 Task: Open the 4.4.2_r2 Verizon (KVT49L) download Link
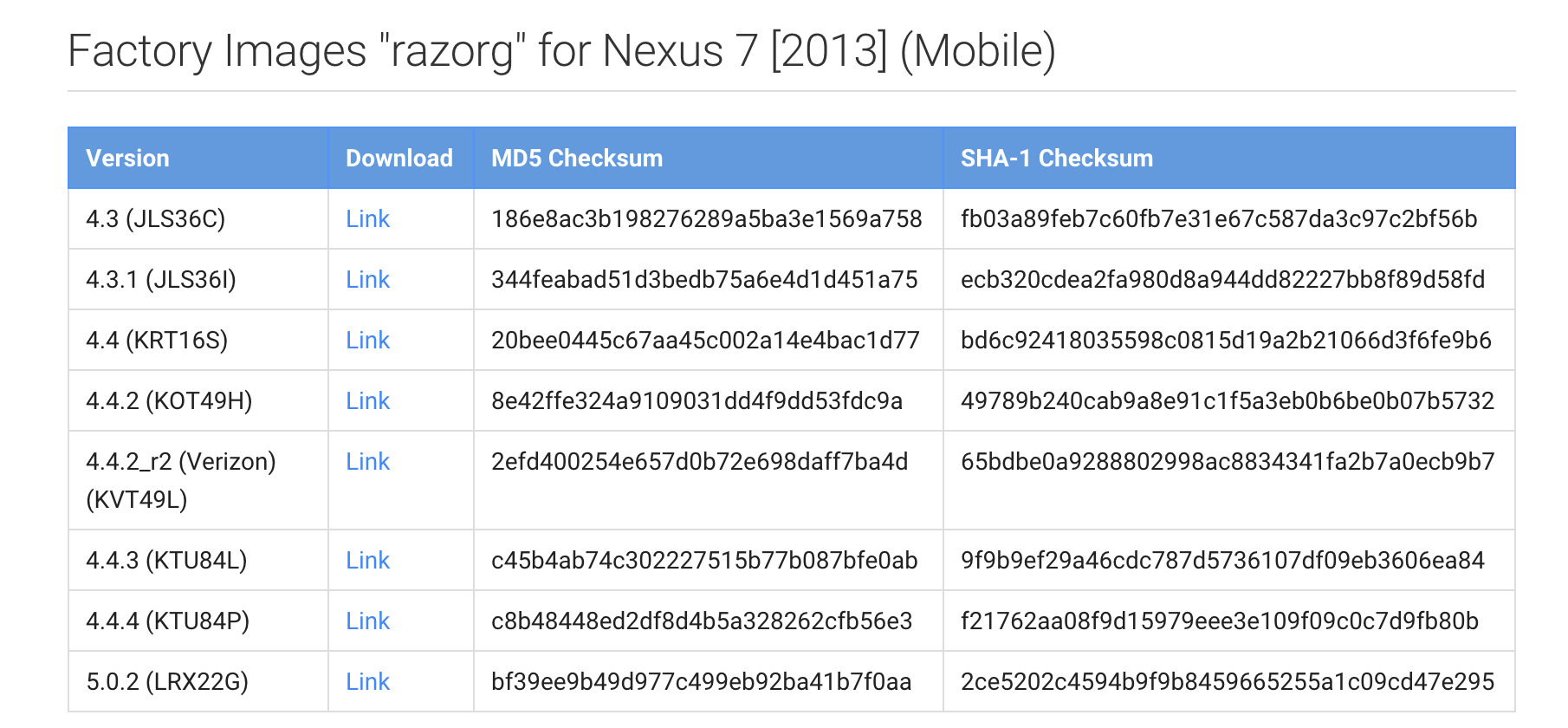point(367,462)
